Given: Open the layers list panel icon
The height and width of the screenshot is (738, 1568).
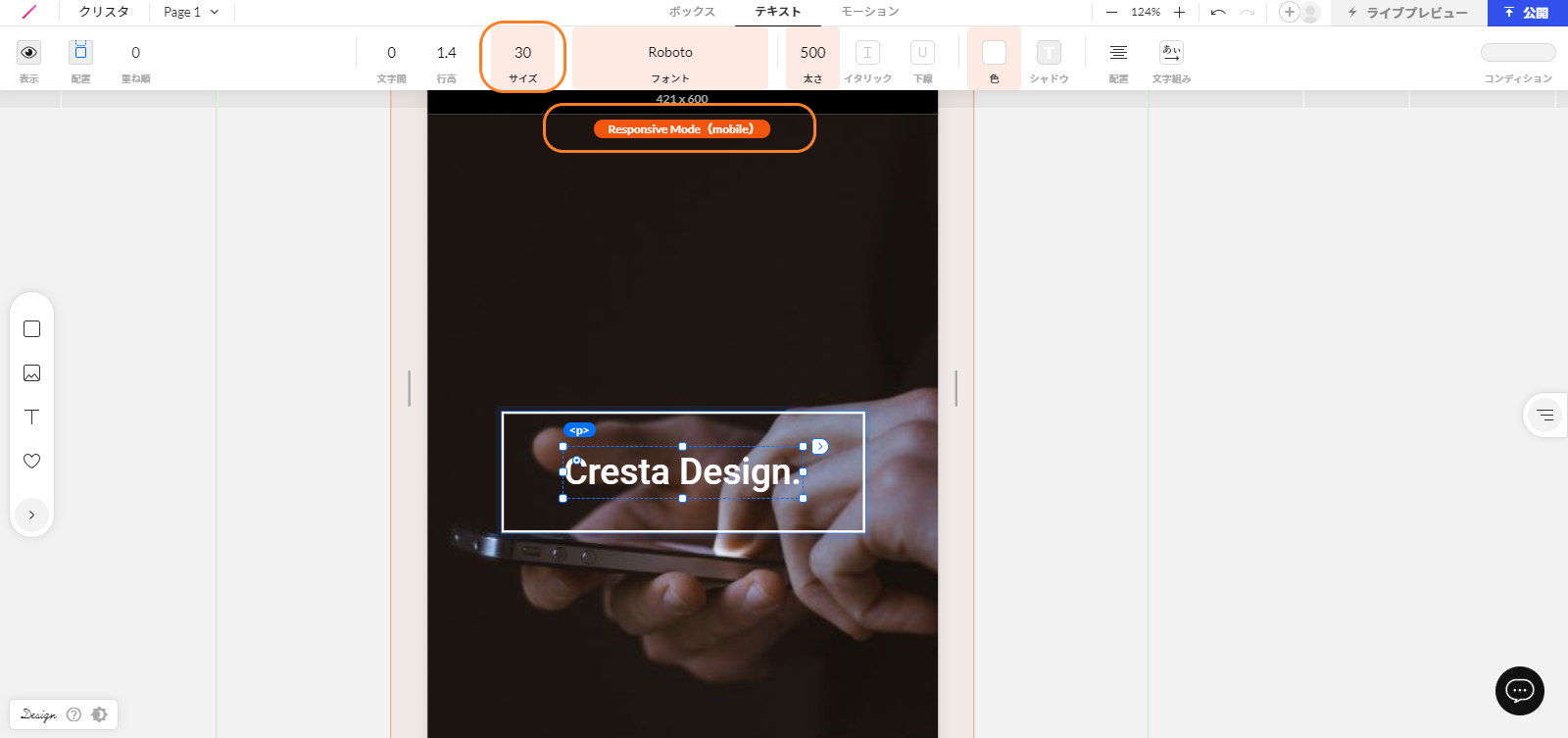Looking at the screenshot, I should pyautogui.click(x=1545, y=416).
